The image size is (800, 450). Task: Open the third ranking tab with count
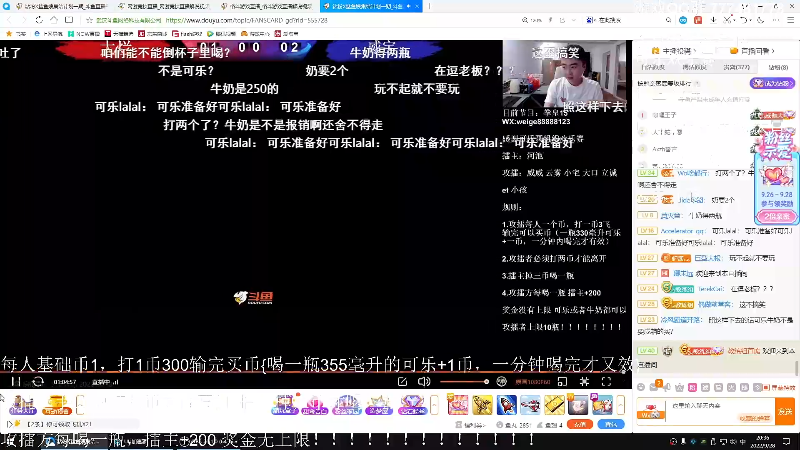736,67
